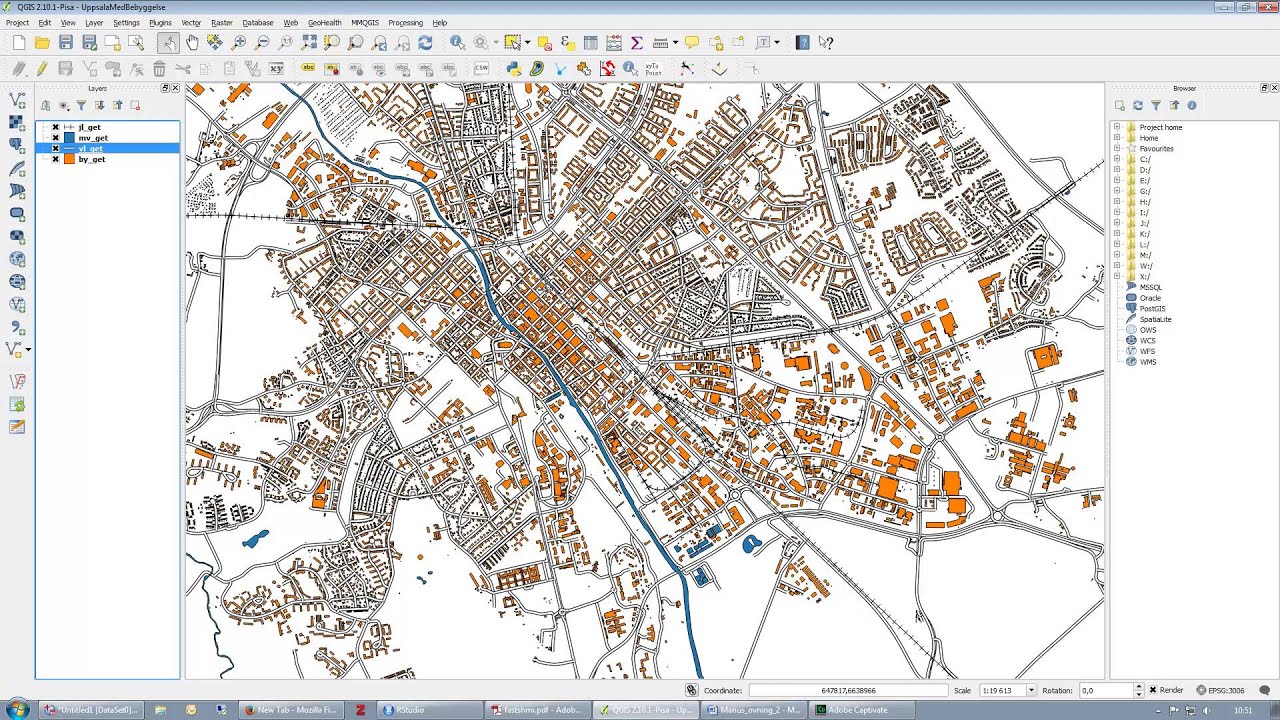Click the jl_get line symbol swatch
This screenshot has width=1280, height=720.
[x=69, y=127]
